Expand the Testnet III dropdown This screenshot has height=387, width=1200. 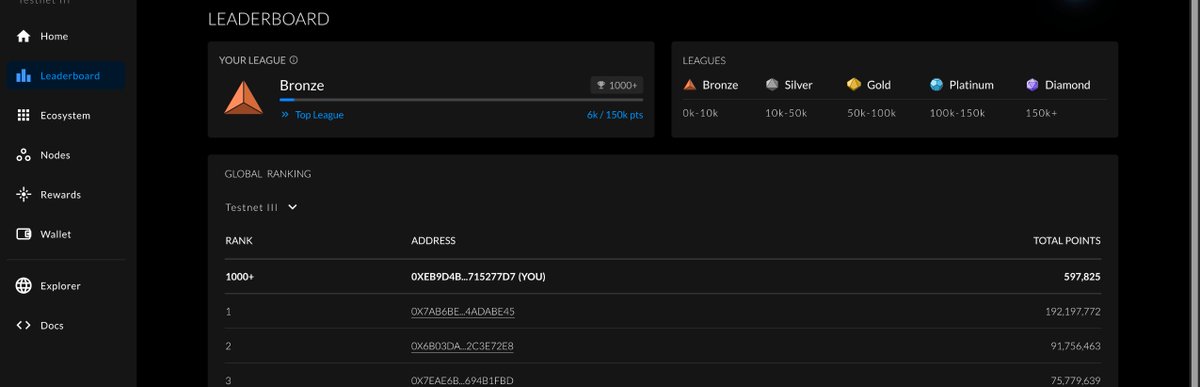click(262, 207)
